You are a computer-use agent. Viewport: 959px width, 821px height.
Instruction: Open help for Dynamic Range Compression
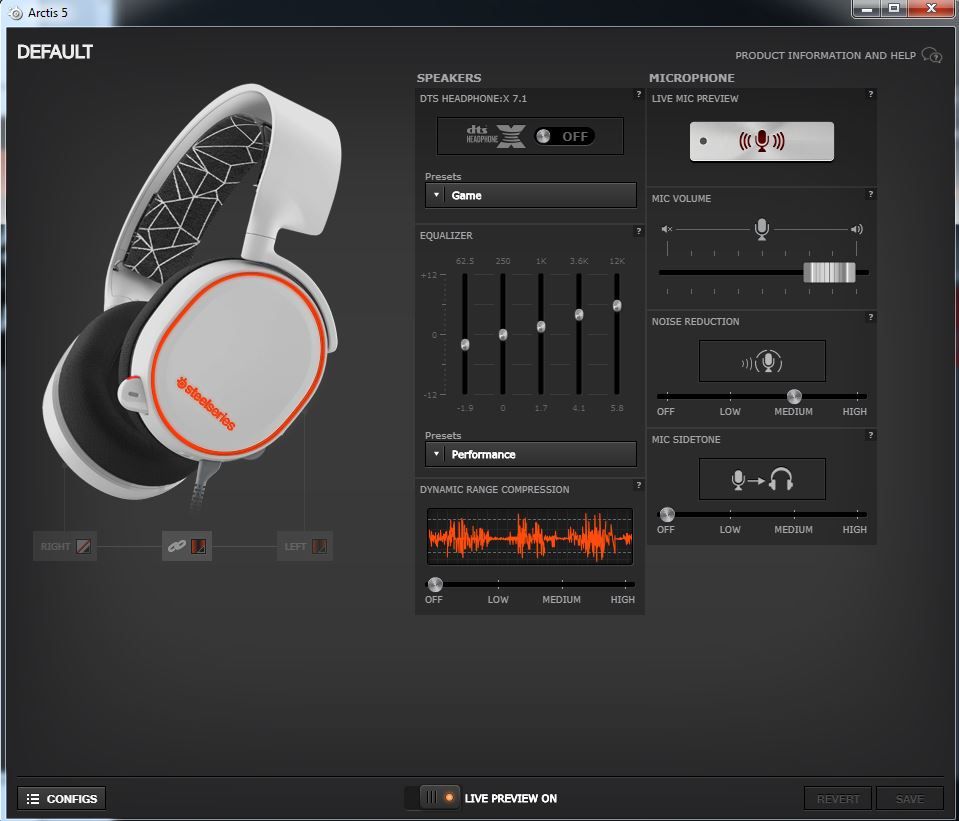639,485
